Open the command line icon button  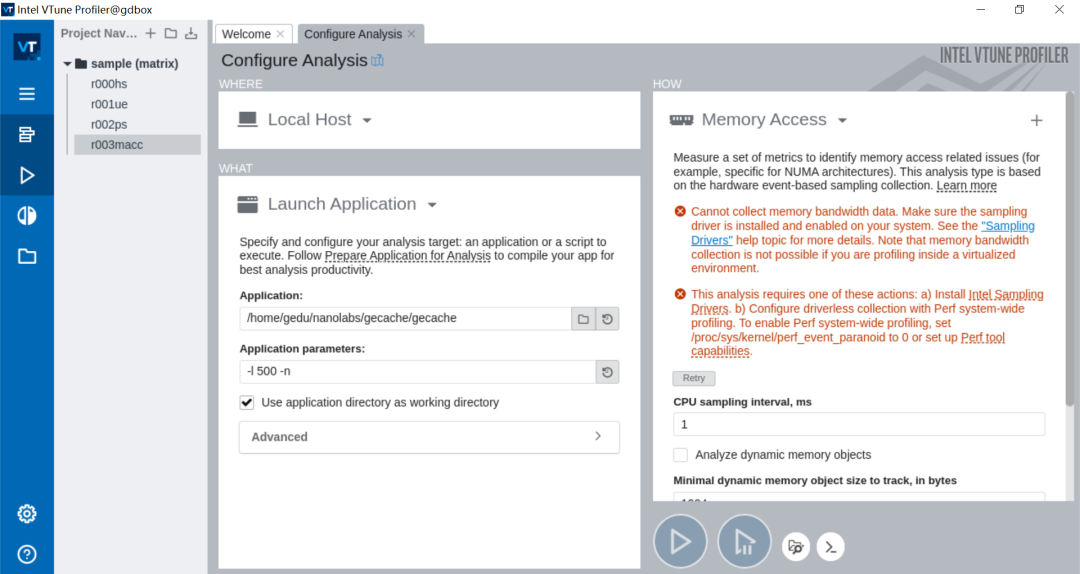pos(831,547)
